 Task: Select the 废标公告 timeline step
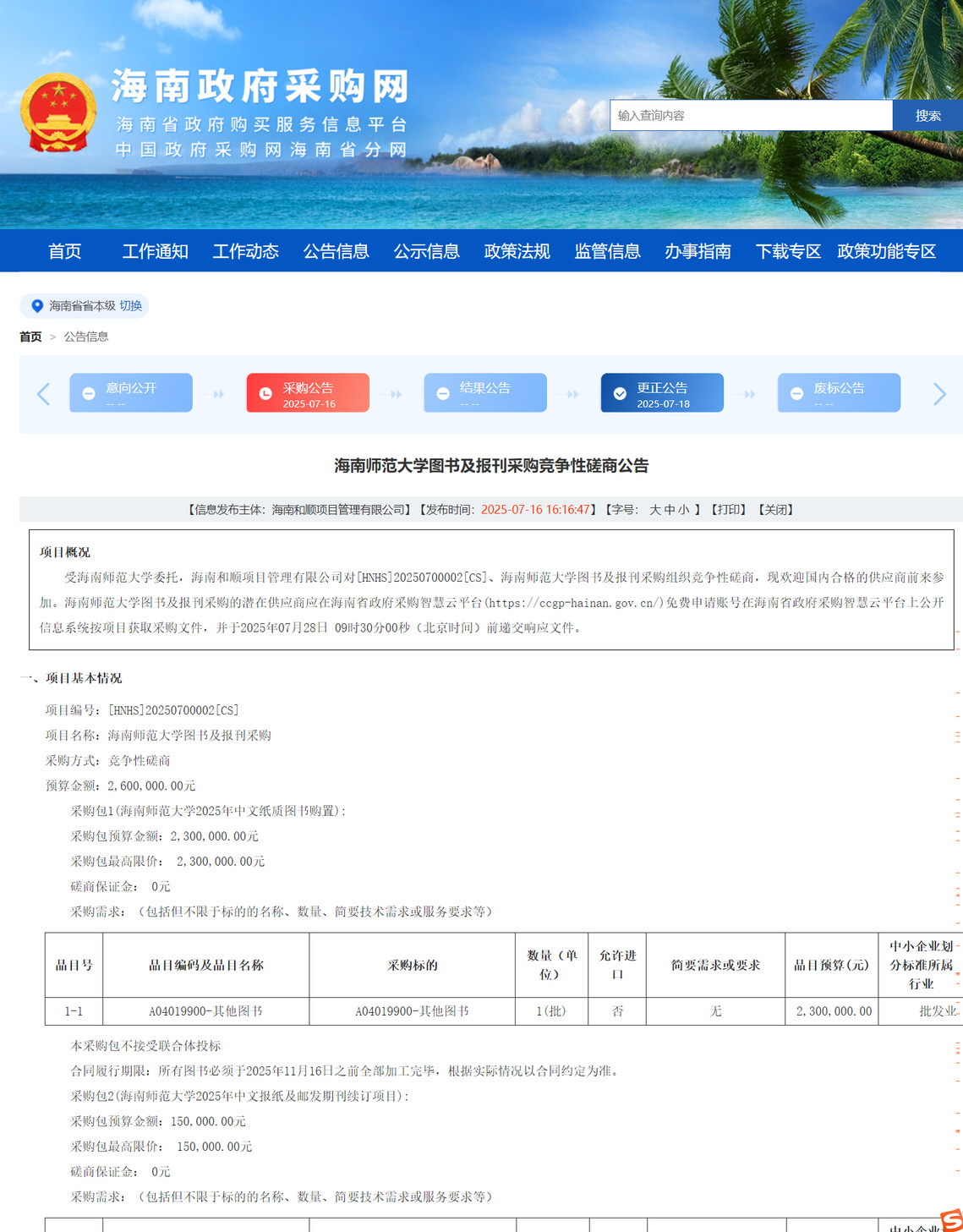tap(838, 393)
